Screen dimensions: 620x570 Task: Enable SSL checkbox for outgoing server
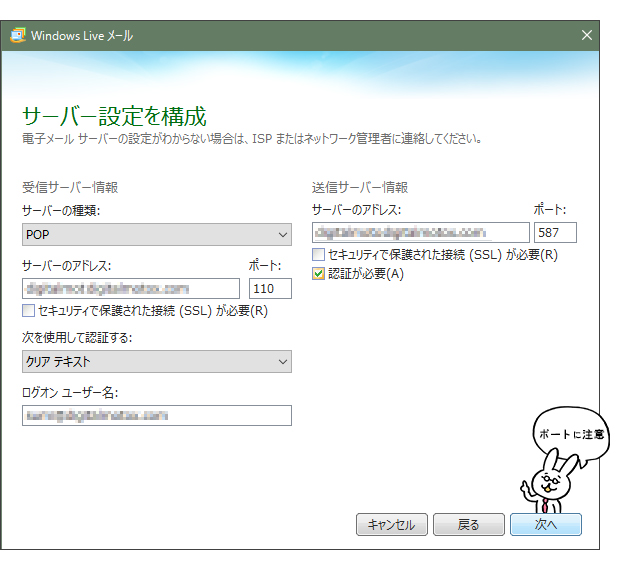click(x=318, y=255)
